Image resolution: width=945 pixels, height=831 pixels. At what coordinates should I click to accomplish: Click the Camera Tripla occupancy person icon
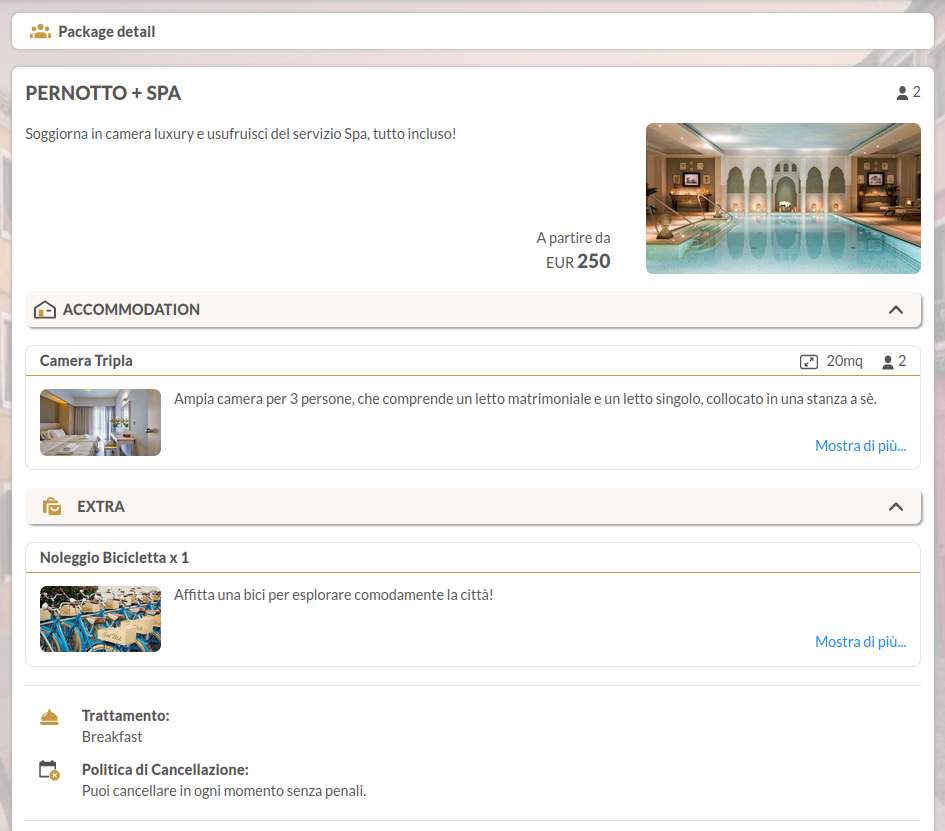point(887,362)
